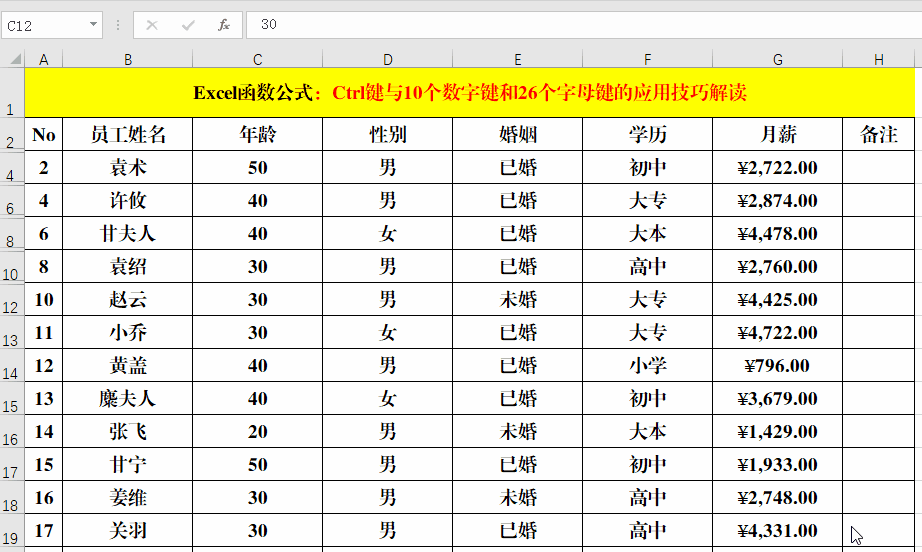Image resolution: width=922 pixels, height=552 pixels.
Task: Select the cell with name 张飞
Action: click(x=128, y=431)
